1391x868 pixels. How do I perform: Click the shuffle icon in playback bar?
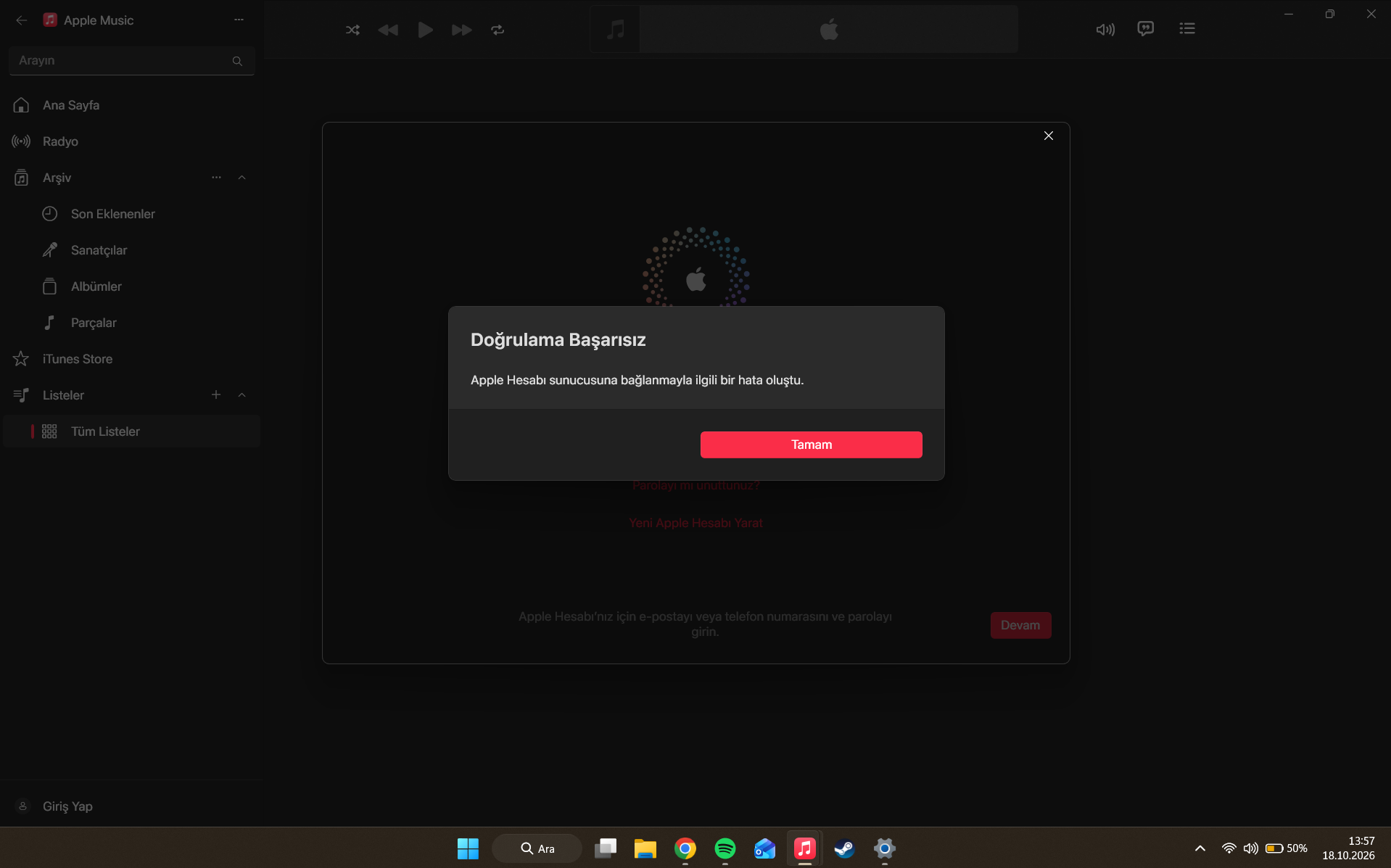point(352,30)
